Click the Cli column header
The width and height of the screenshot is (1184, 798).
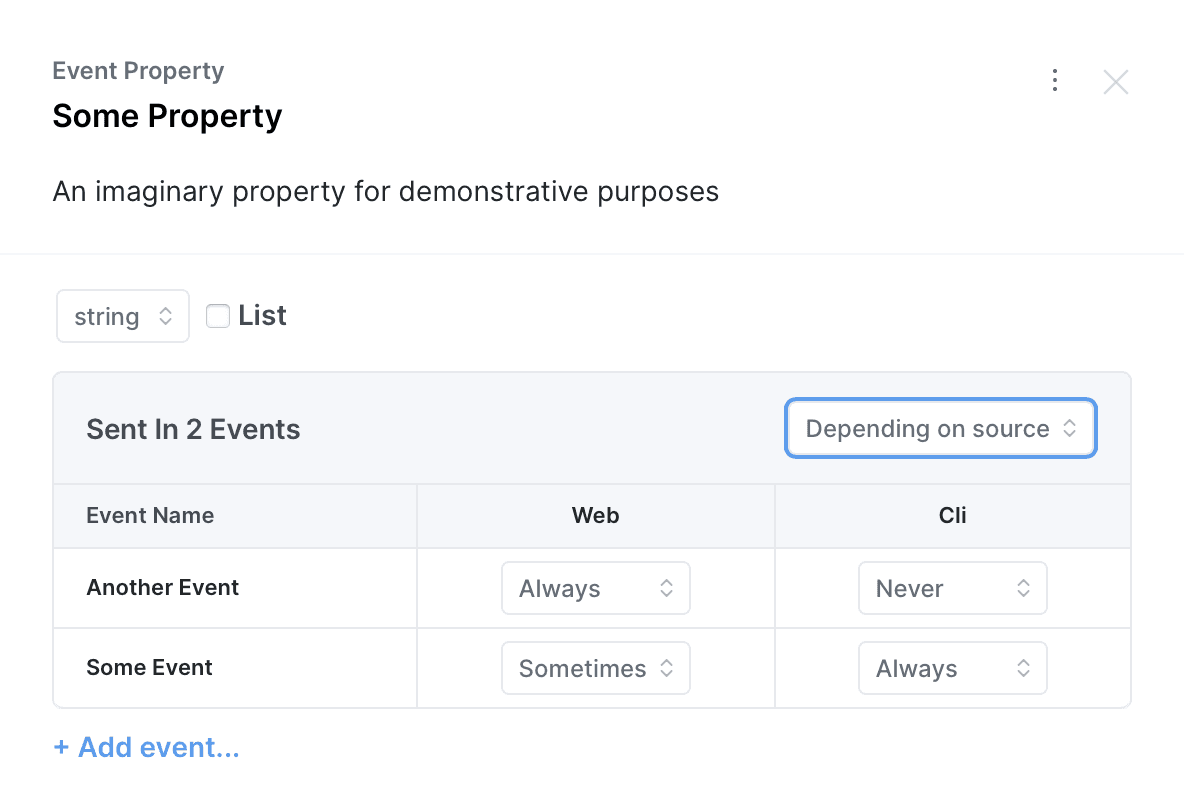click(952, 515)
